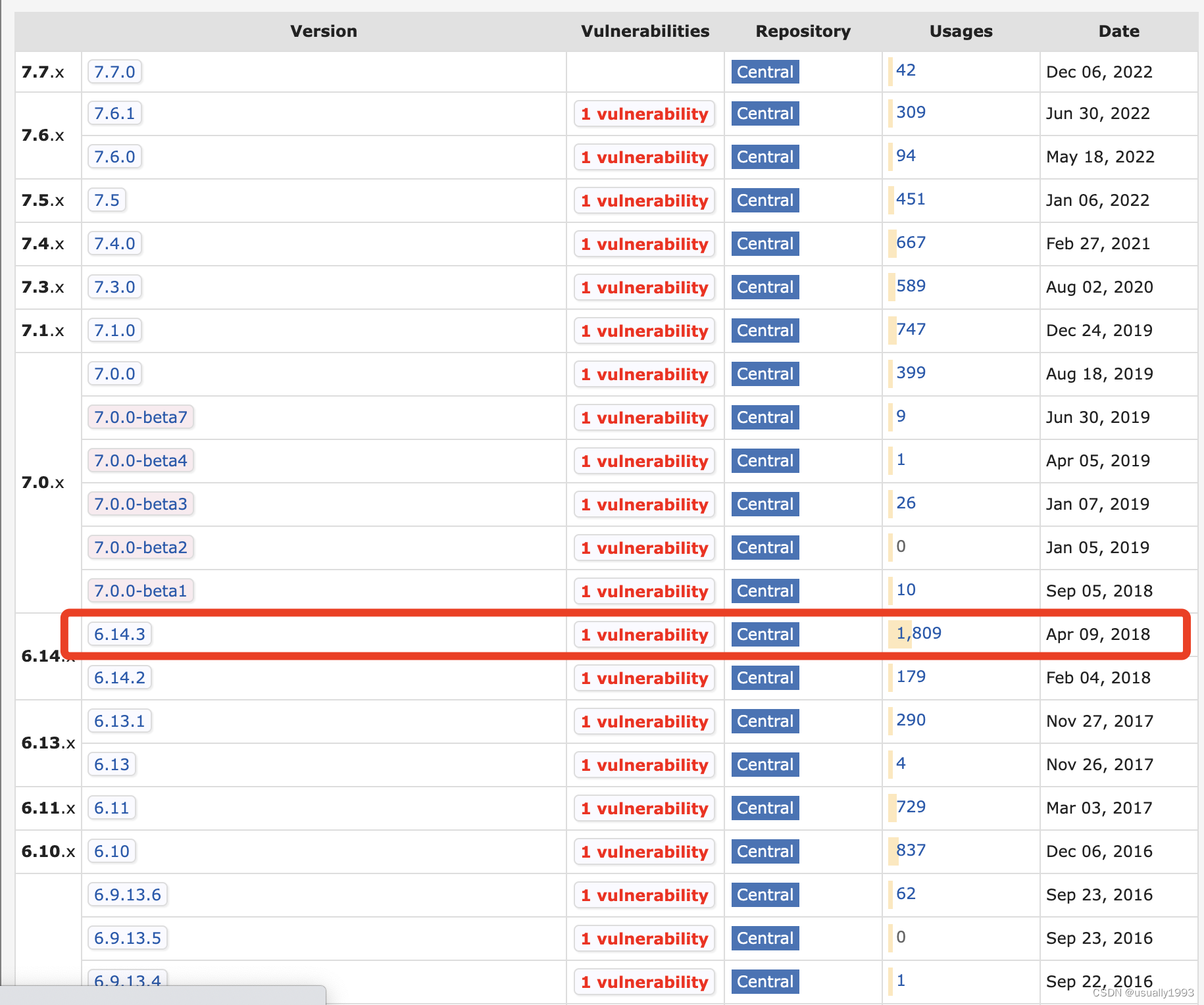This screenshot has height=1005, width=1204.
Task: View vulnerability badge for 6.10
Action: click(645, 852)
